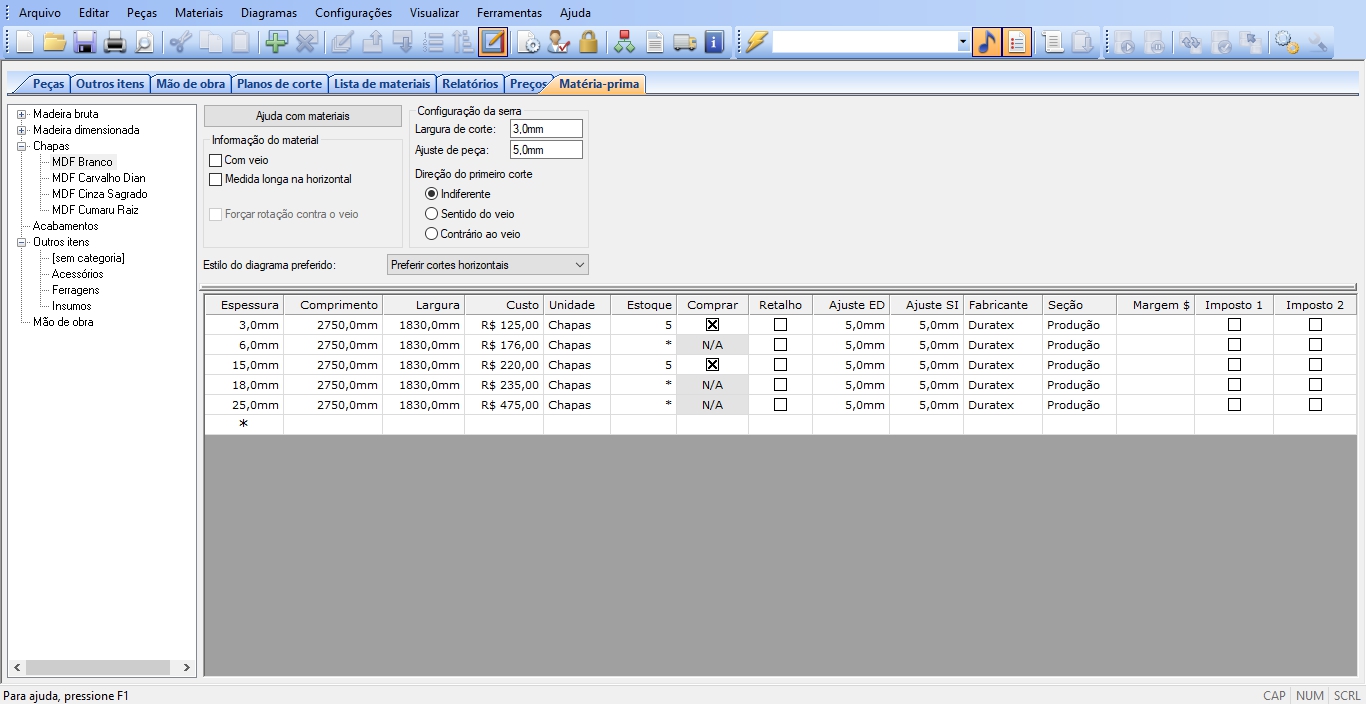Open the Ferramentas menu
The height and width of the screenshot is (704, 1366).
[509, 13]
